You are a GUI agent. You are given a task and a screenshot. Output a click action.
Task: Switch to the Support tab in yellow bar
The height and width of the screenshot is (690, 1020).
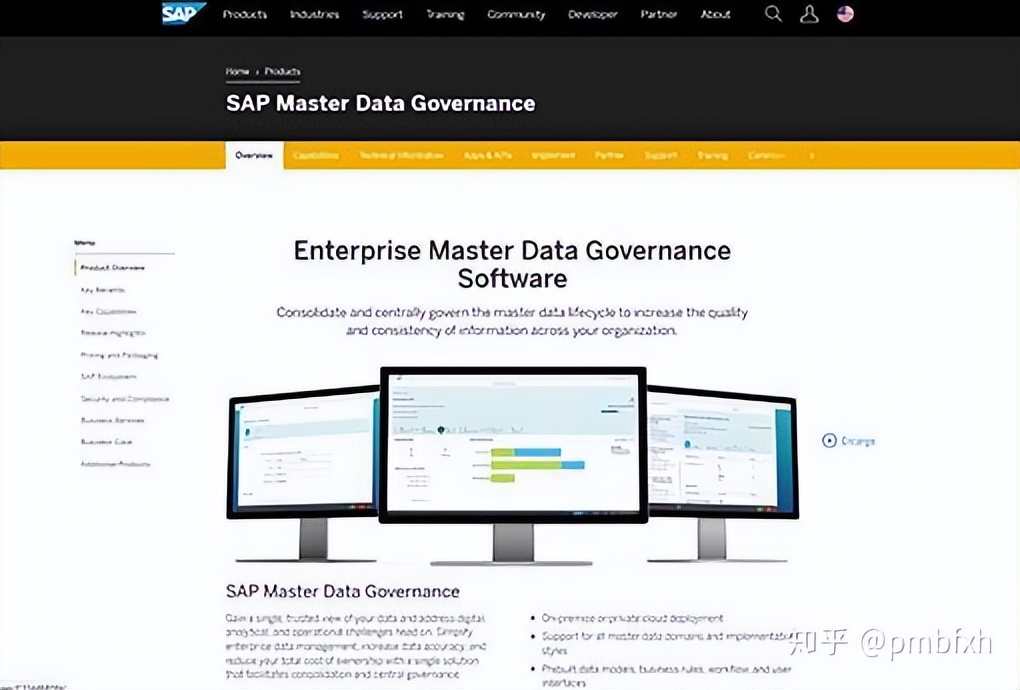[660, 155]
